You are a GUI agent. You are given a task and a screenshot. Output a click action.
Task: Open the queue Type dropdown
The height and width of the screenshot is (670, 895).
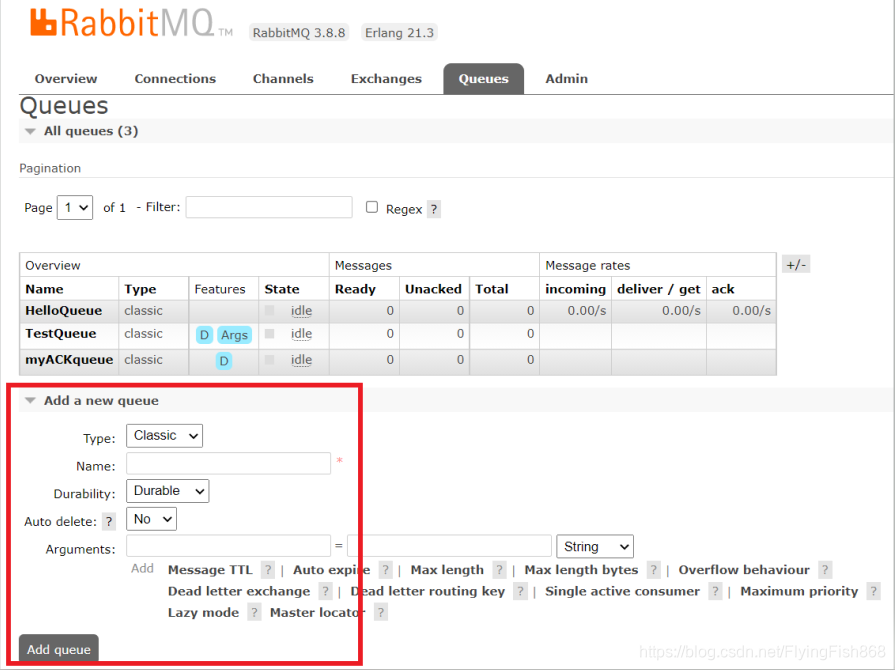(164, 435)
